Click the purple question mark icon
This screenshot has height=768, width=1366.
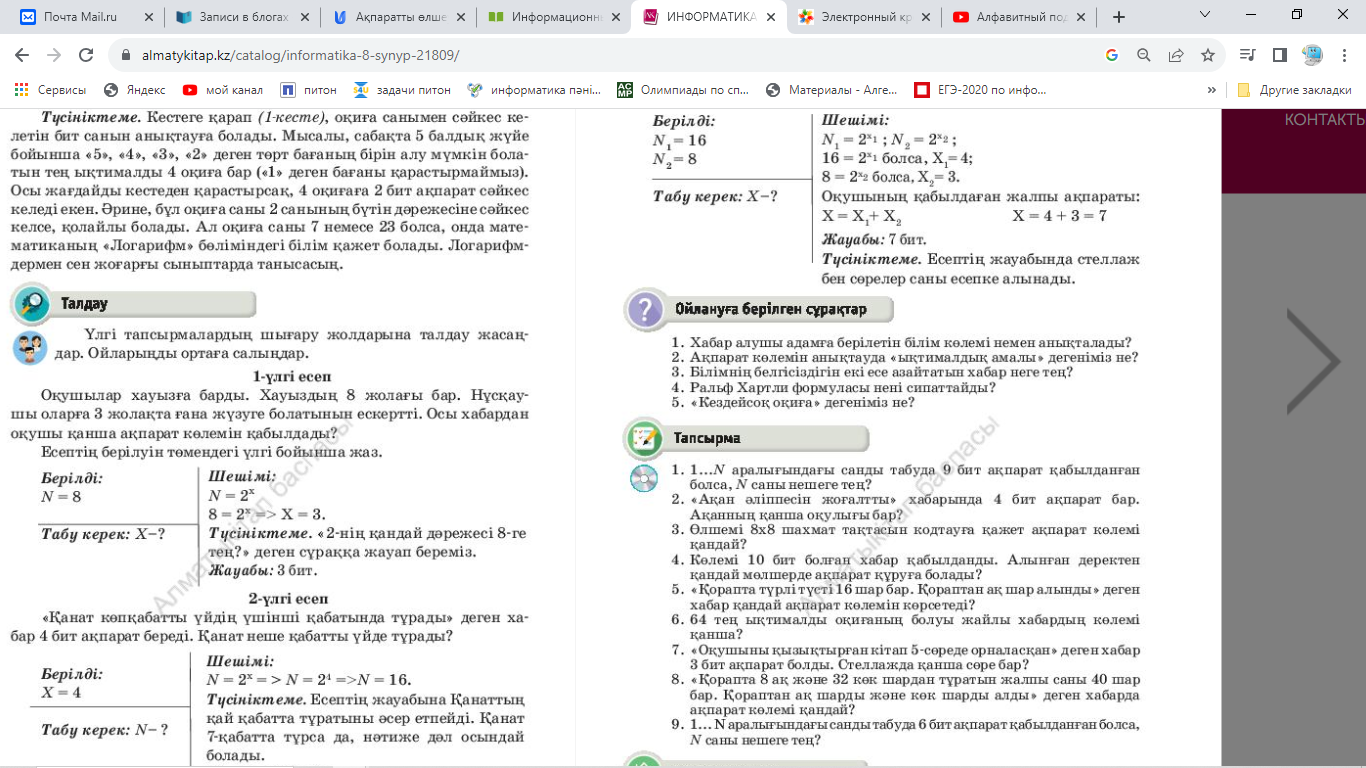click(x=646, y=311)
